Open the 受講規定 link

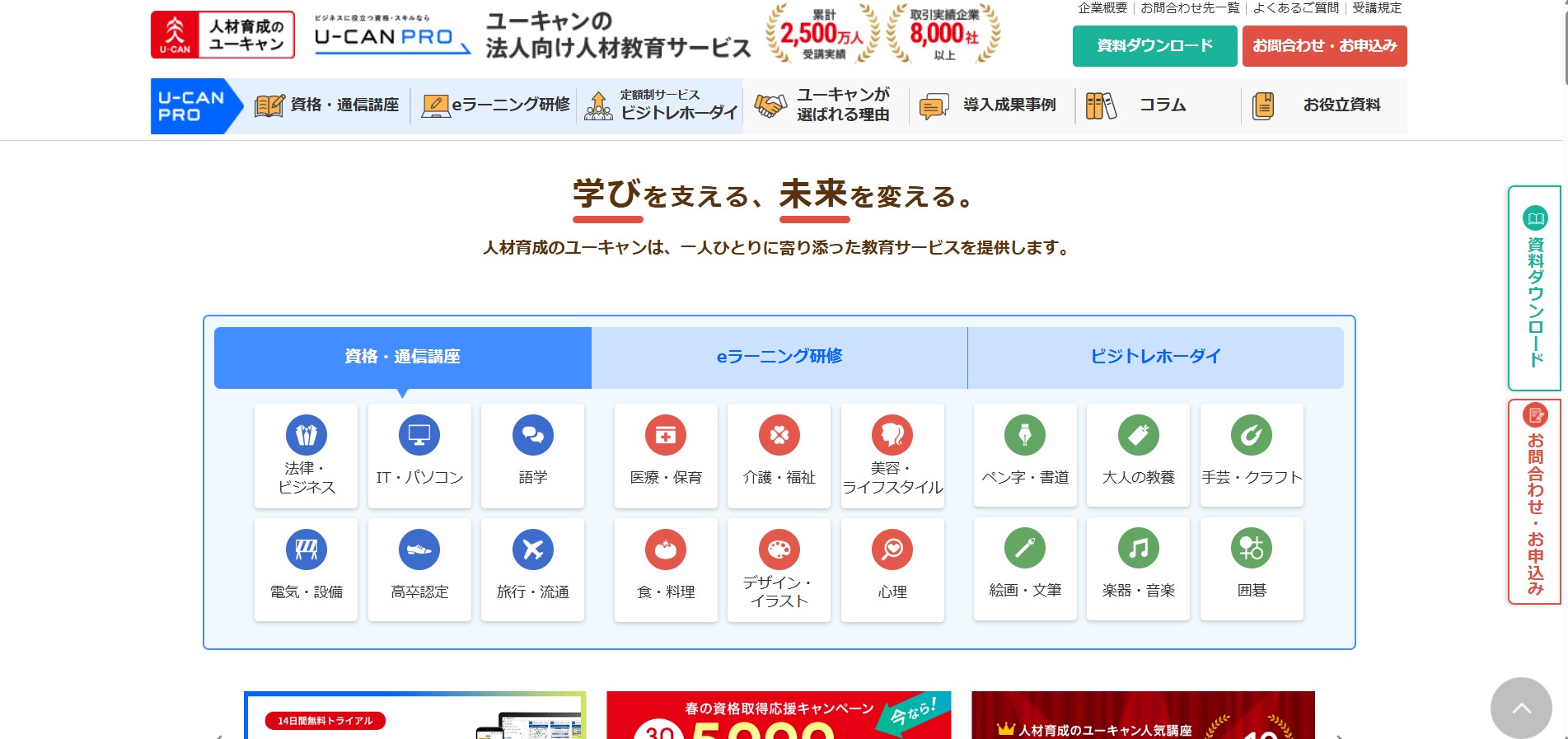pos(1377,8)
